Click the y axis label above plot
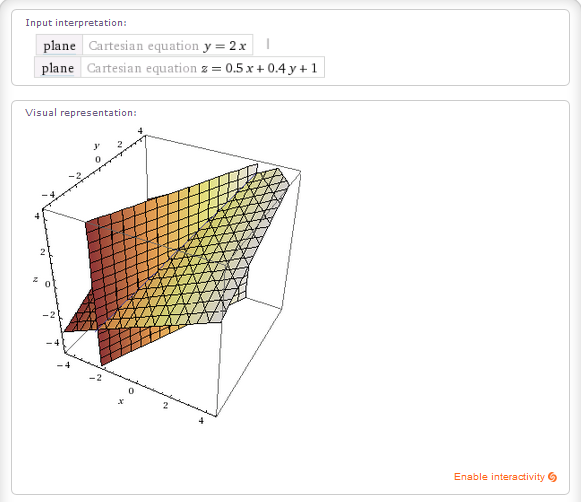 tap(97, 146)
